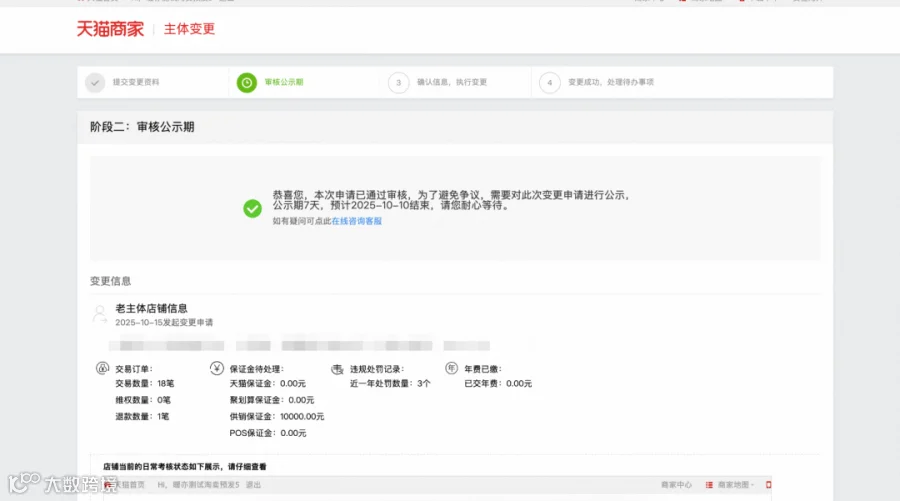Click the 退出 link in embedded bar
The height and width of the screenshot is (501, 900).
point(253,485)
